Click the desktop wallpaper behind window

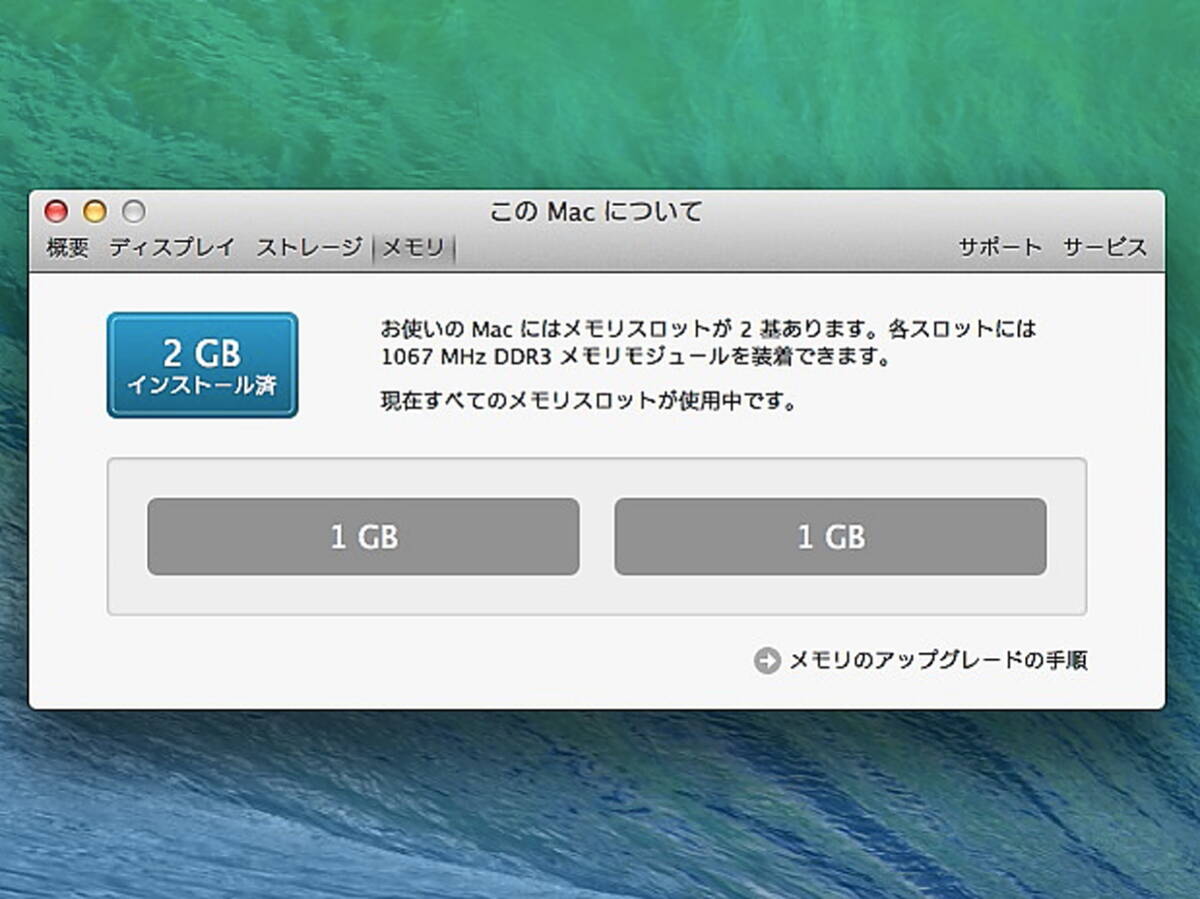coord(600,90)
